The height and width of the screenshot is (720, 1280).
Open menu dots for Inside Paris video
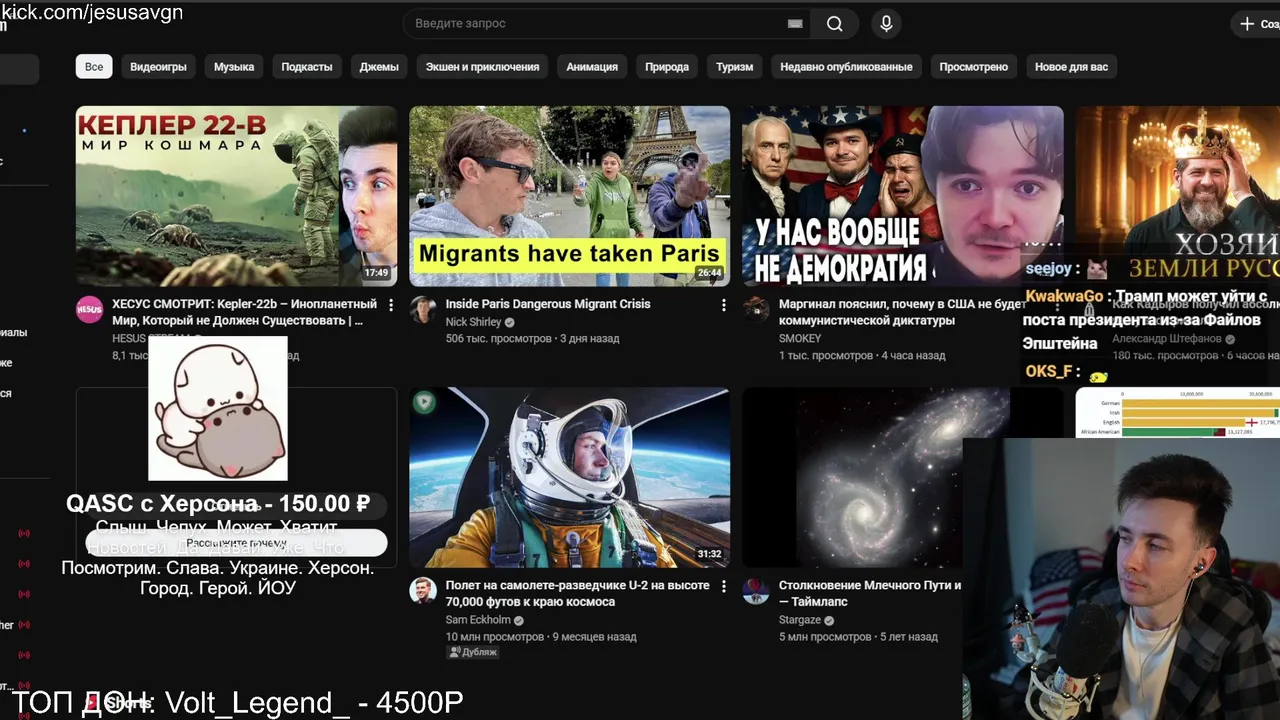pos(724,305)
